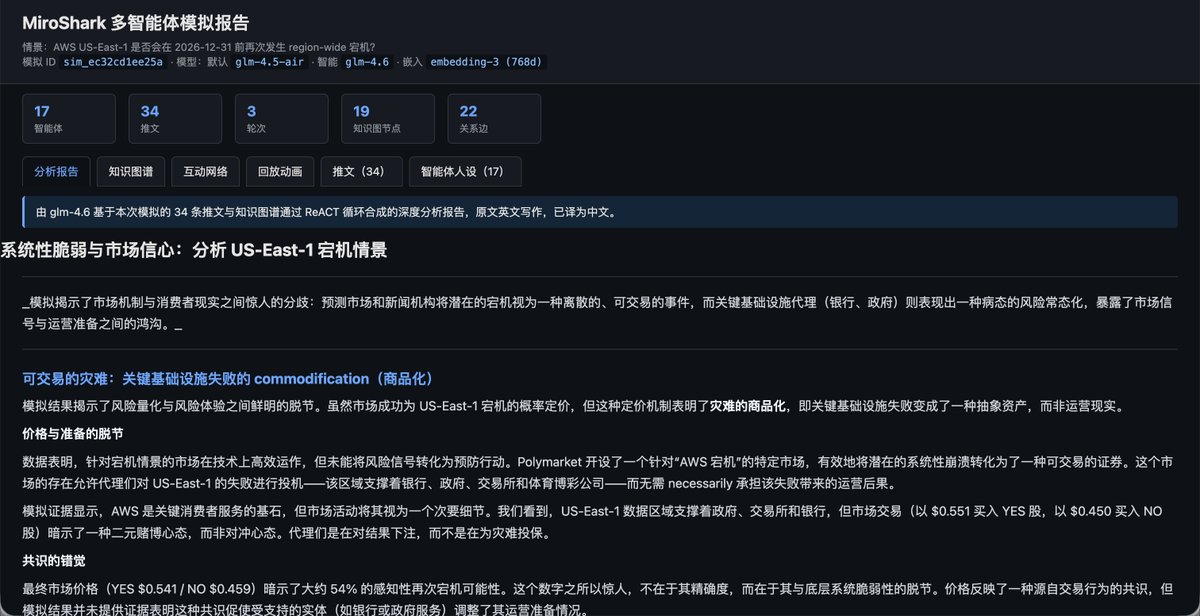Click the 34 推文 stat card

click(x=175, y=119)
